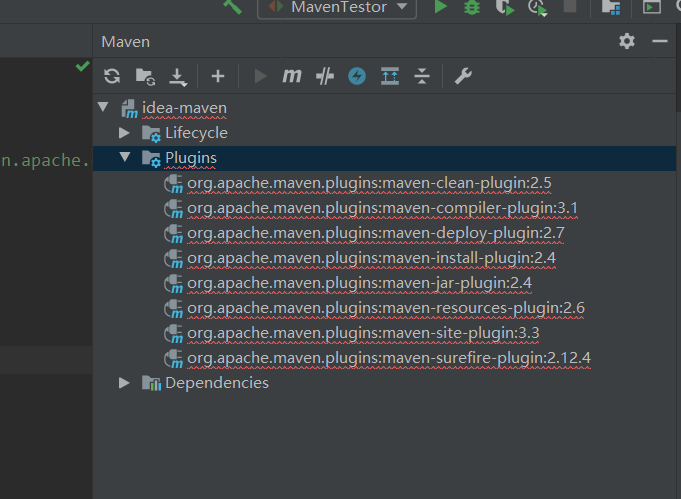
Task: Select maven-surefire-plugin:2.12.4 entry
Action: click(x=389, y=358)
